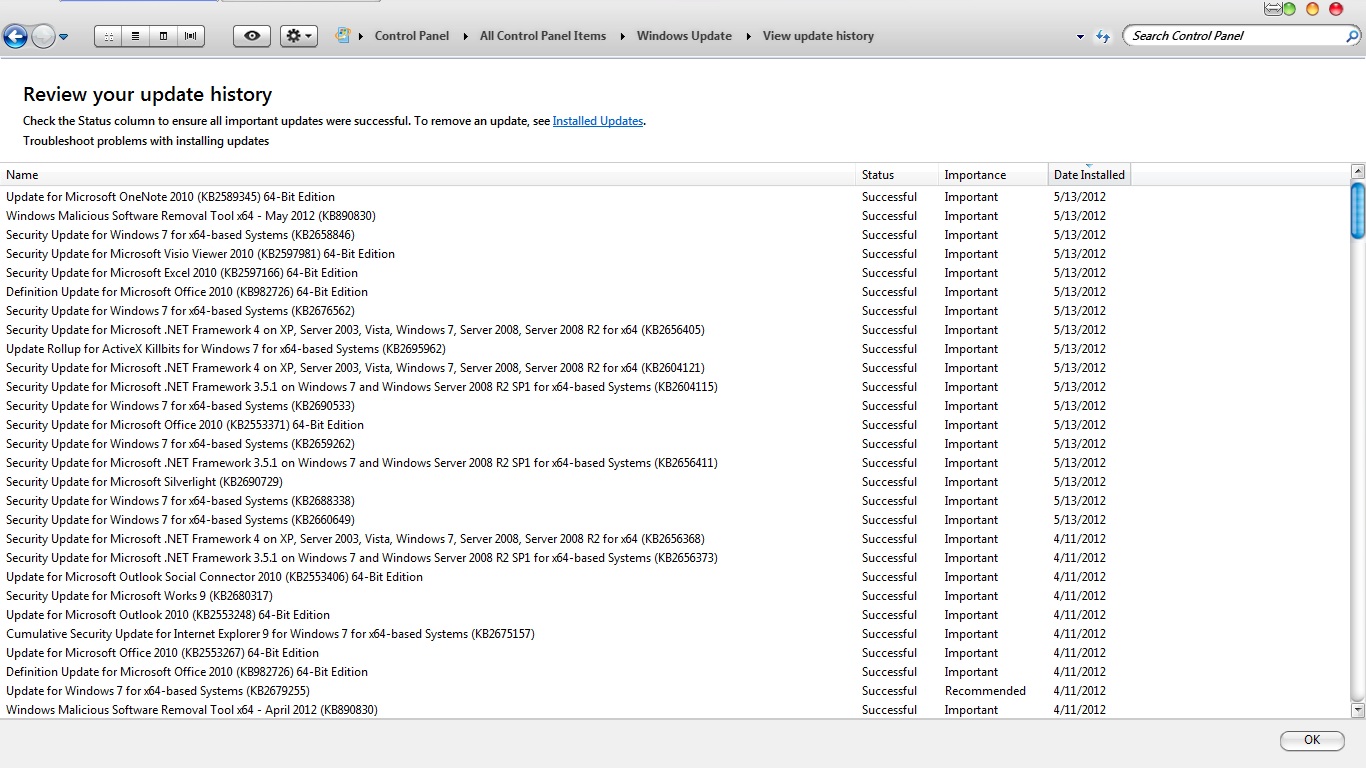Refresh the update history page
Image resolution: width=1366 pixels, height=768 pixels.
(x=1103, y=36)
